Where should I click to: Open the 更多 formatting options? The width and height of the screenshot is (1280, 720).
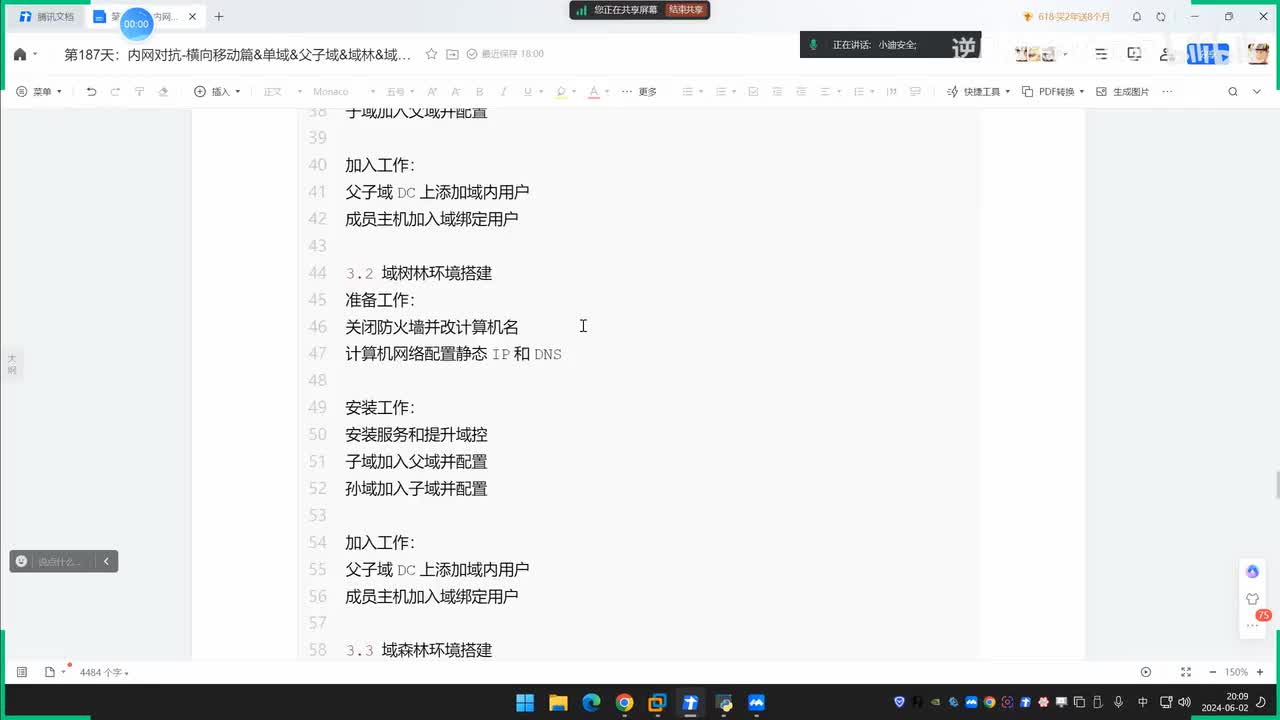coord(640,91)
